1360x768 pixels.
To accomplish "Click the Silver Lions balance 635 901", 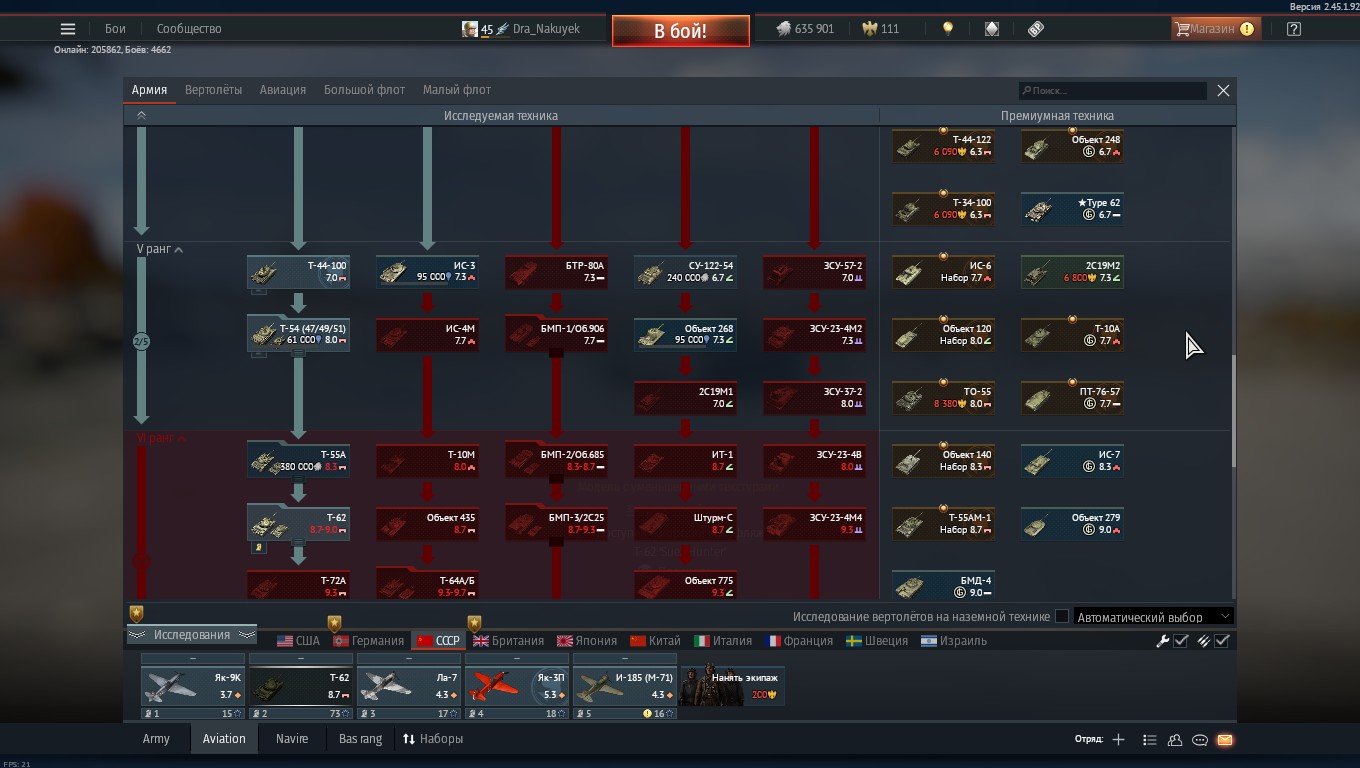I will [x=805, y=29].
